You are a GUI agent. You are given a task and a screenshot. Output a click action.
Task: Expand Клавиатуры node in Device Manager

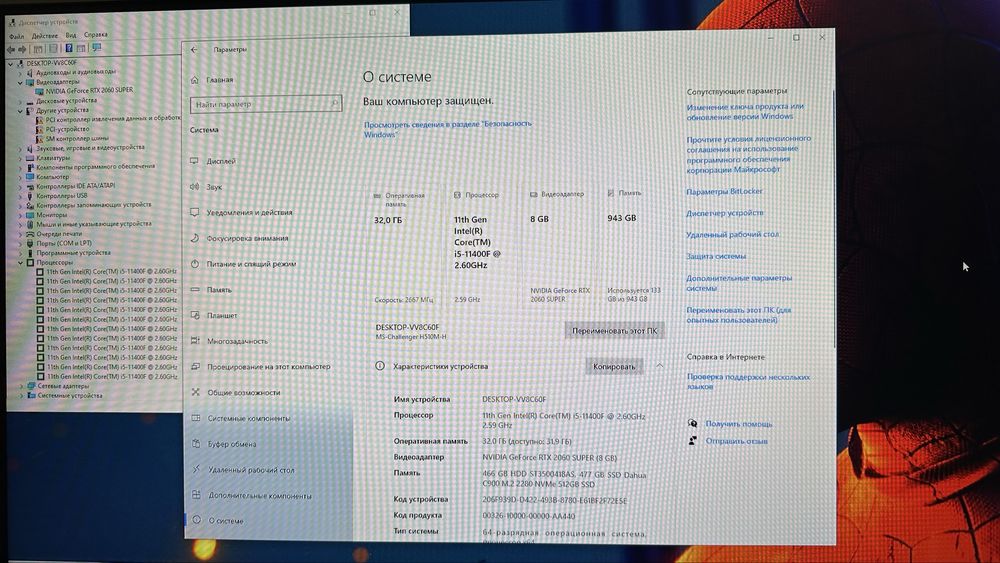[20, 158]
